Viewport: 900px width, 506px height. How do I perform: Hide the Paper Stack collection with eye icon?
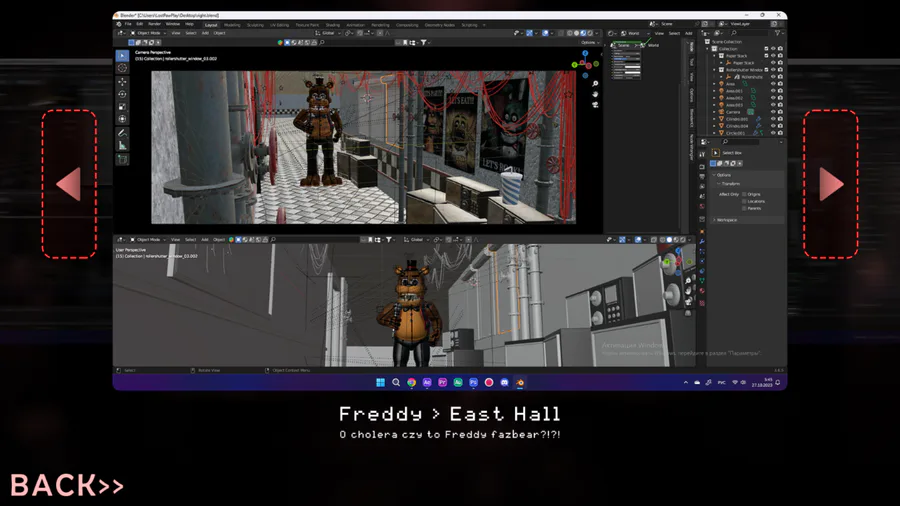coord(773,56)
